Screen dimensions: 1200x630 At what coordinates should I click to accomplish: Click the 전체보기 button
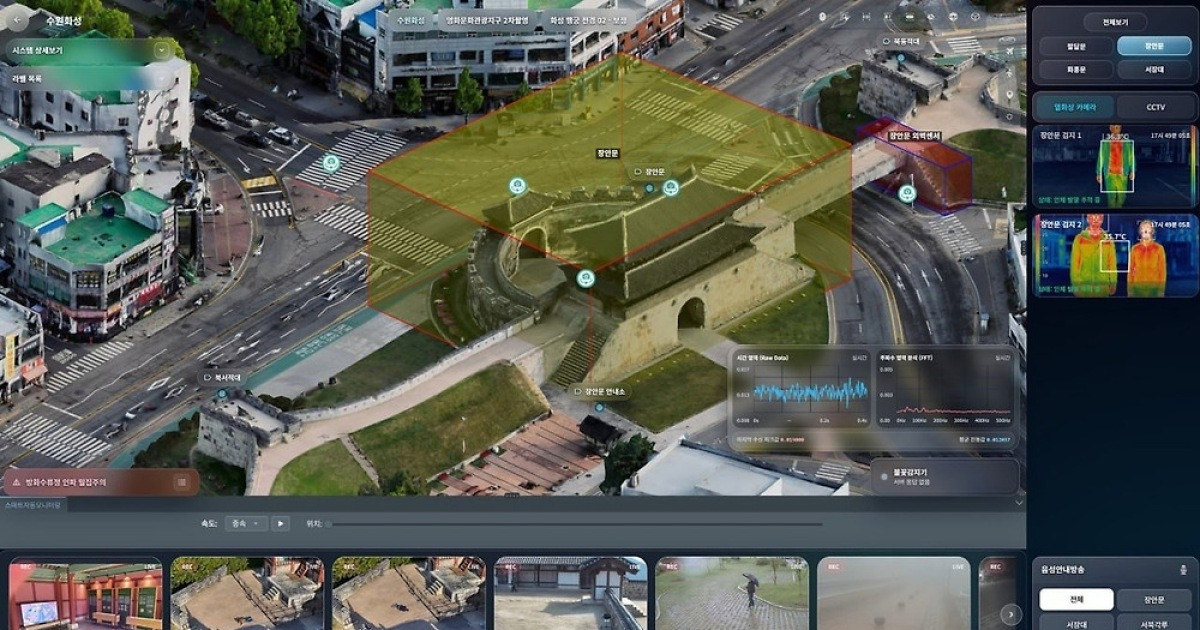click(1113, 22)
